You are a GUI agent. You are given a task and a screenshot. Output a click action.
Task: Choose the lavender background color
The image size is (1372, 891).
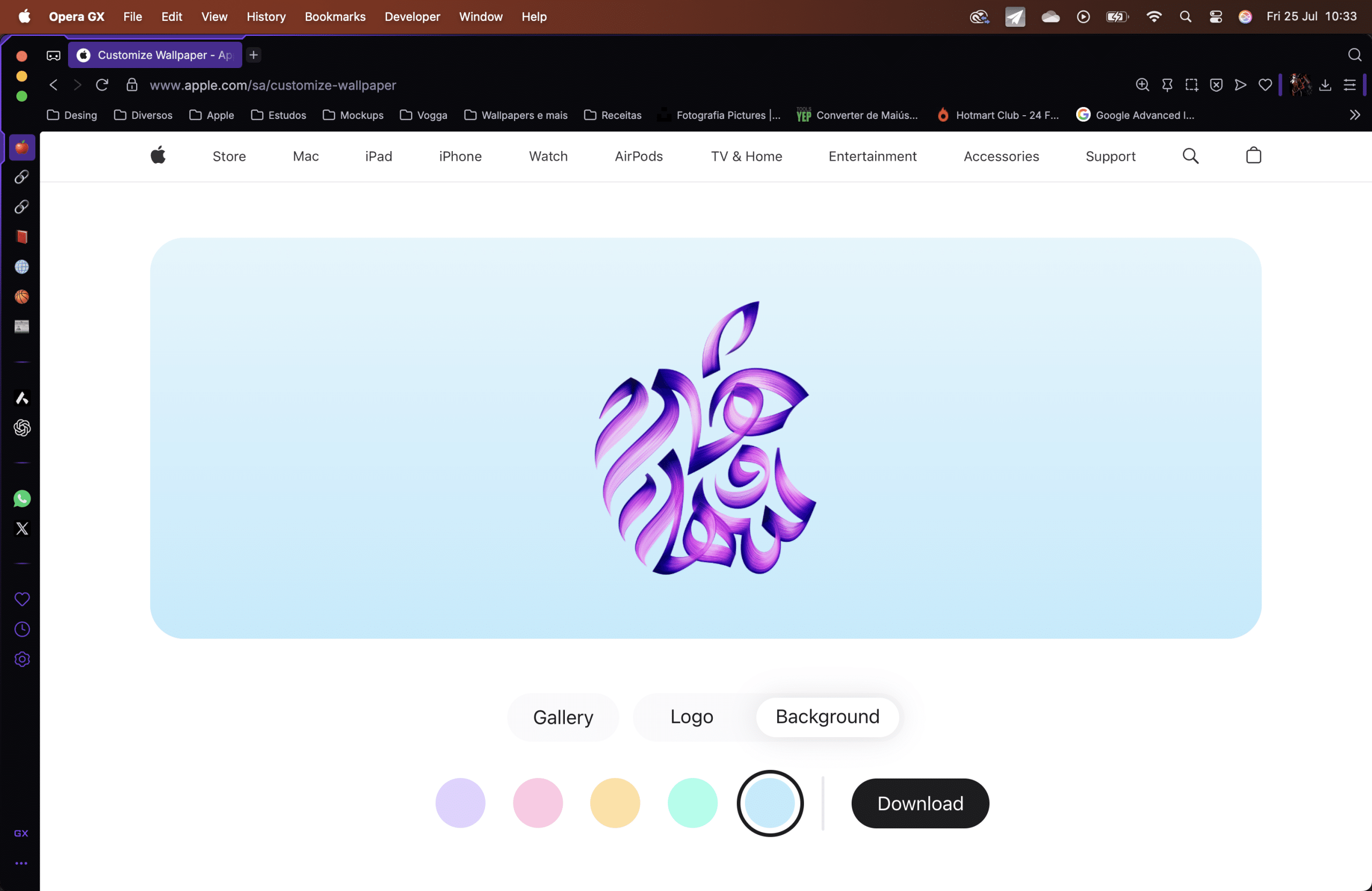(460, 803)
